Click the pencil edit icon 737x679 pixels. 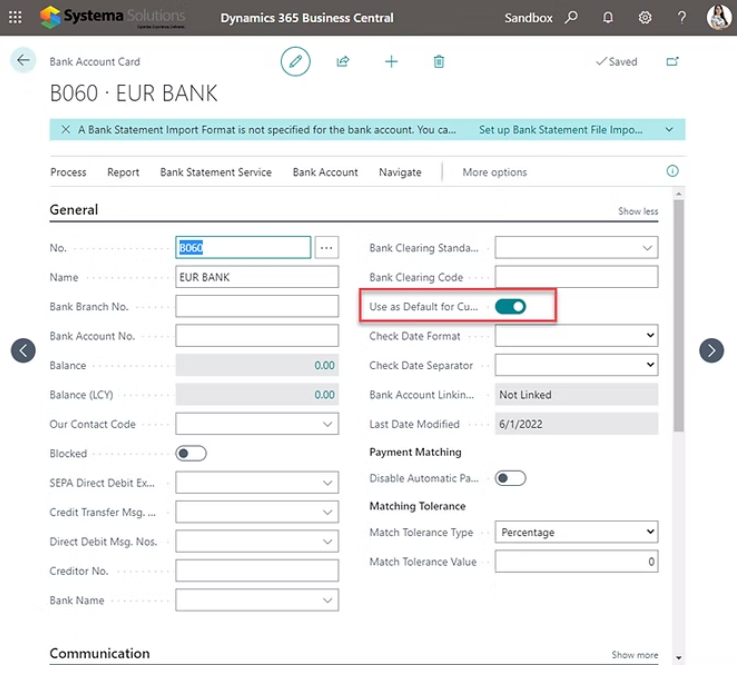point(295,62)
